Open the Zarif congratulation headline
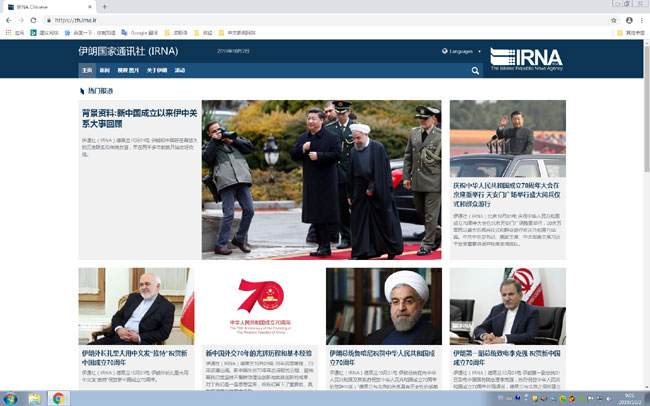Screen dimensions: 650x406 click(x=134, y=357)
